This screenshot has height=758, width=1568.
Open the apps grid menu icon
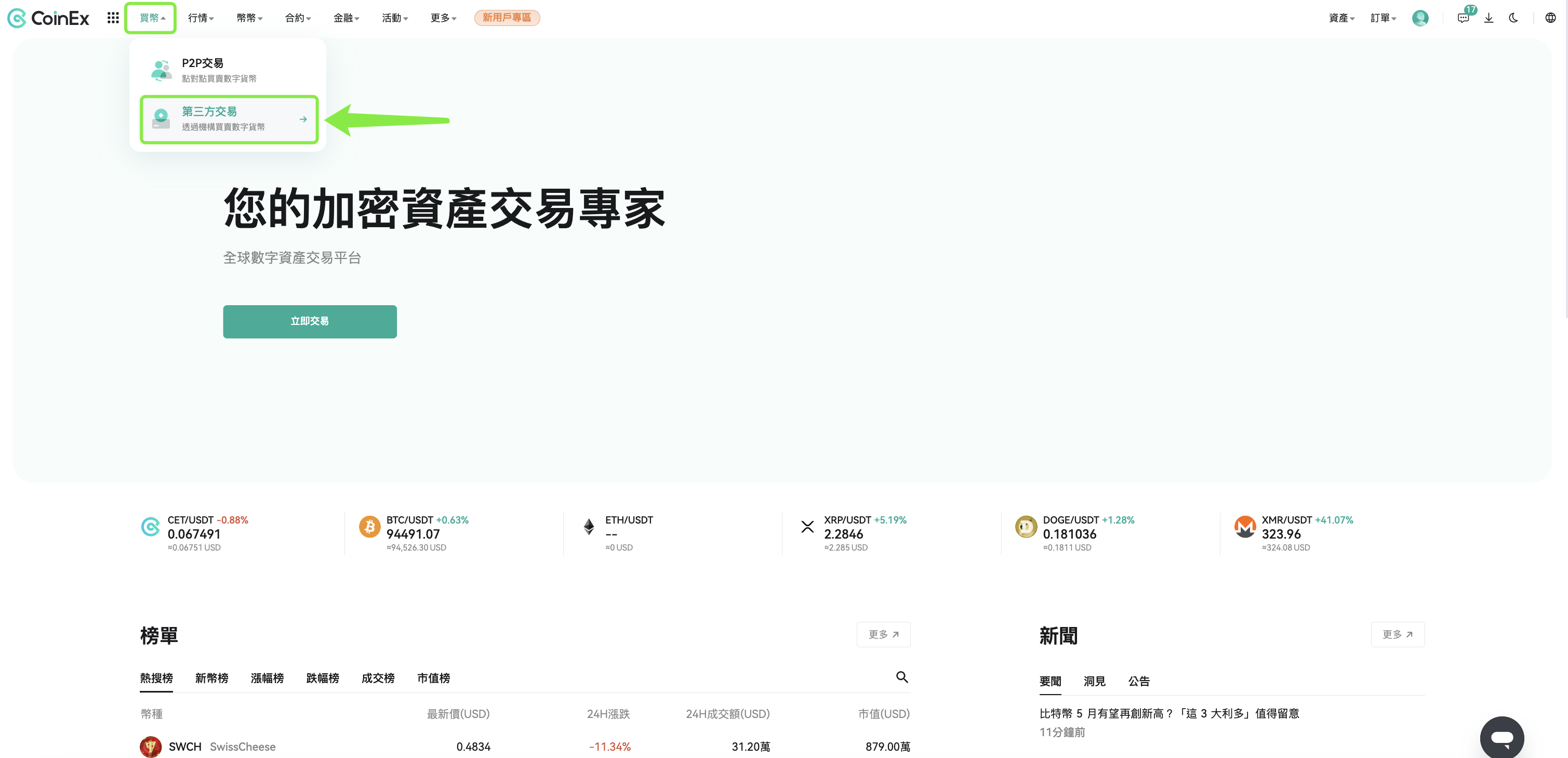113,18
